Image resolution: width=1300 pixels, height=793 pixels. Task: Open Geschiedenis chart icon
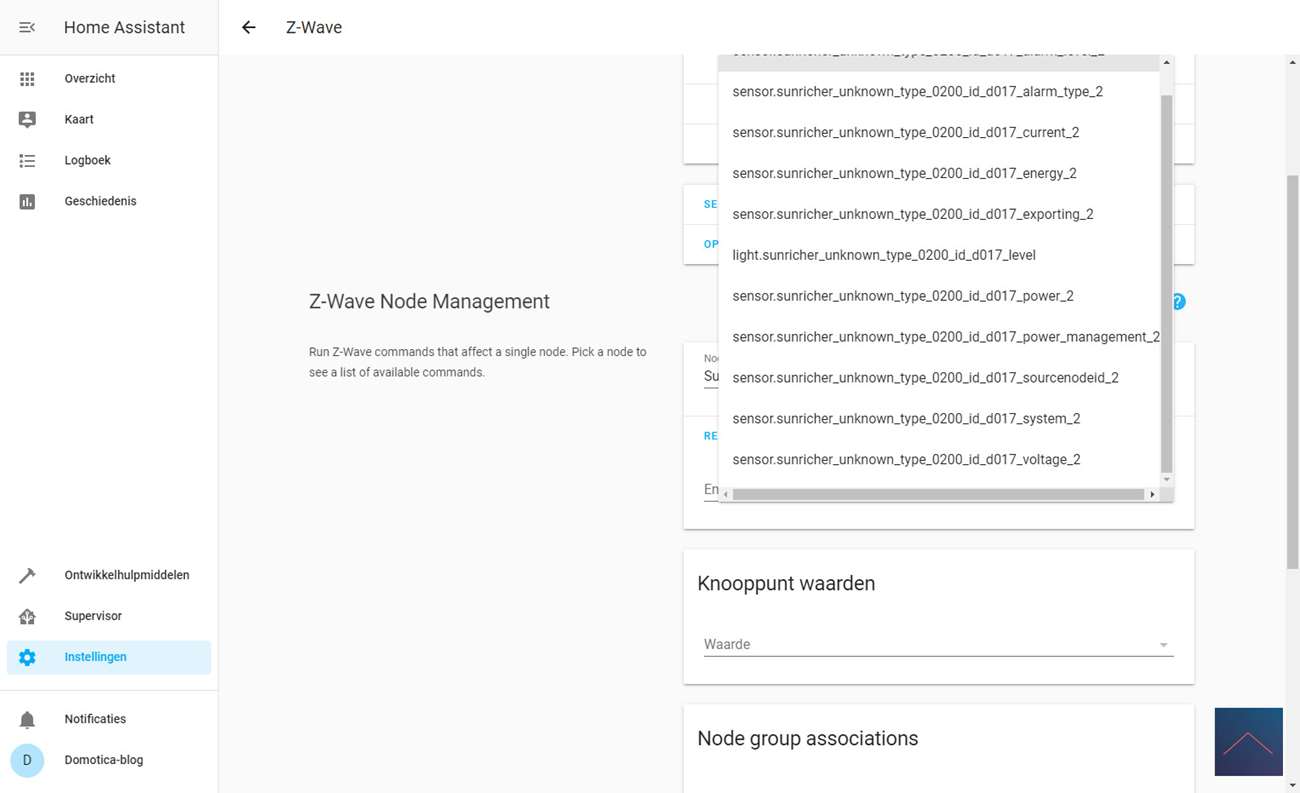[27, 201]
